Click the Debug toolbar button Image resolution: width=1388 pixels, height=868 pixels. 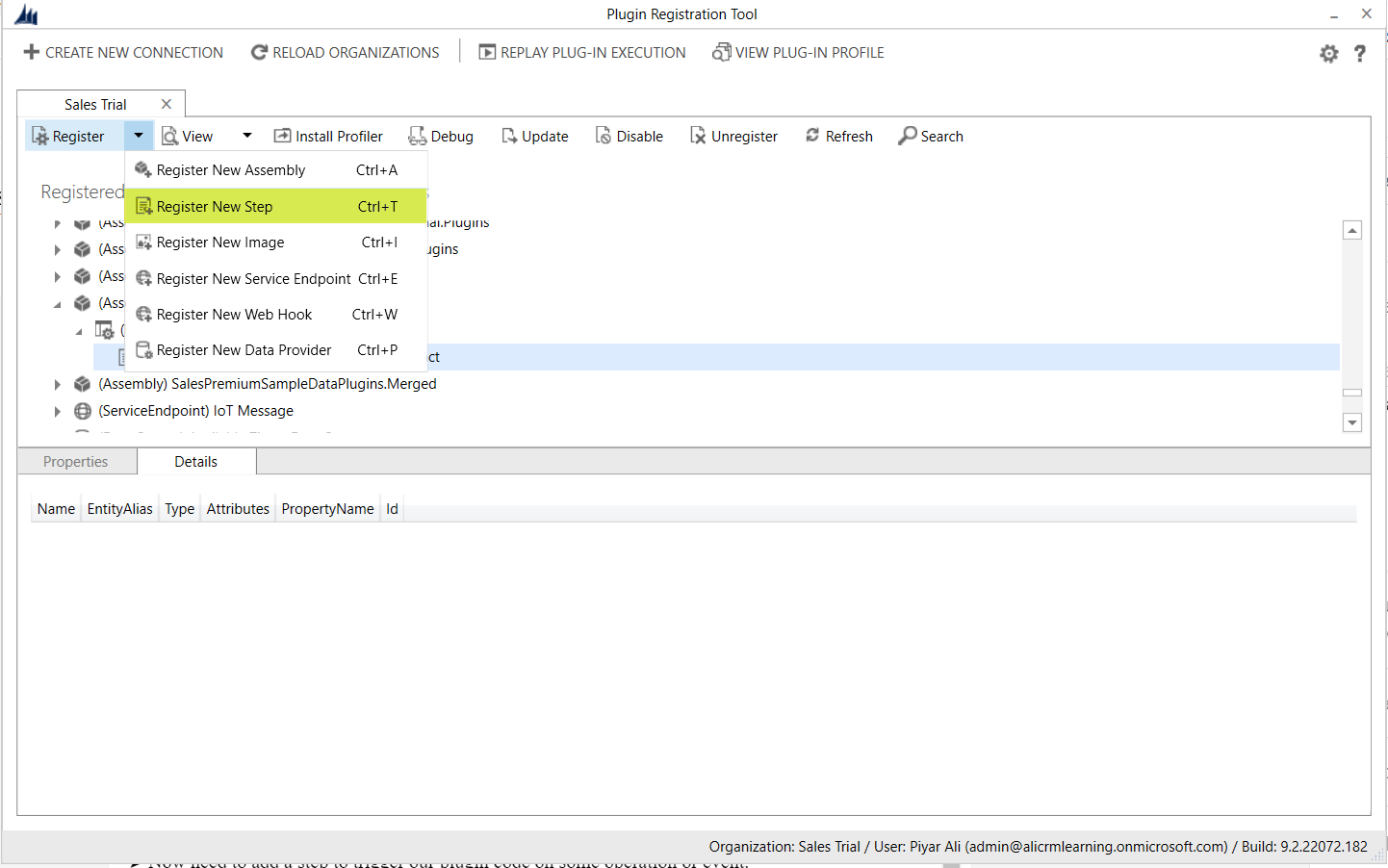pyautogui.click(x=442, y=137)
